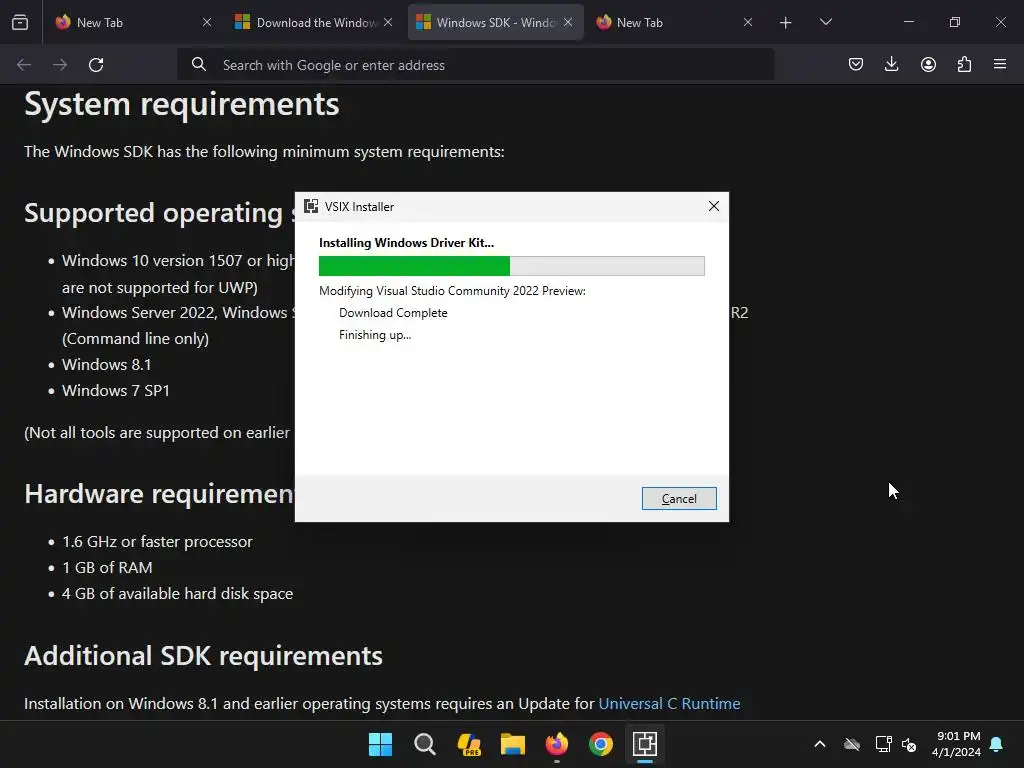1024x768 pixels.
Task: Open notifications bell icon
Action: (997, 744)
